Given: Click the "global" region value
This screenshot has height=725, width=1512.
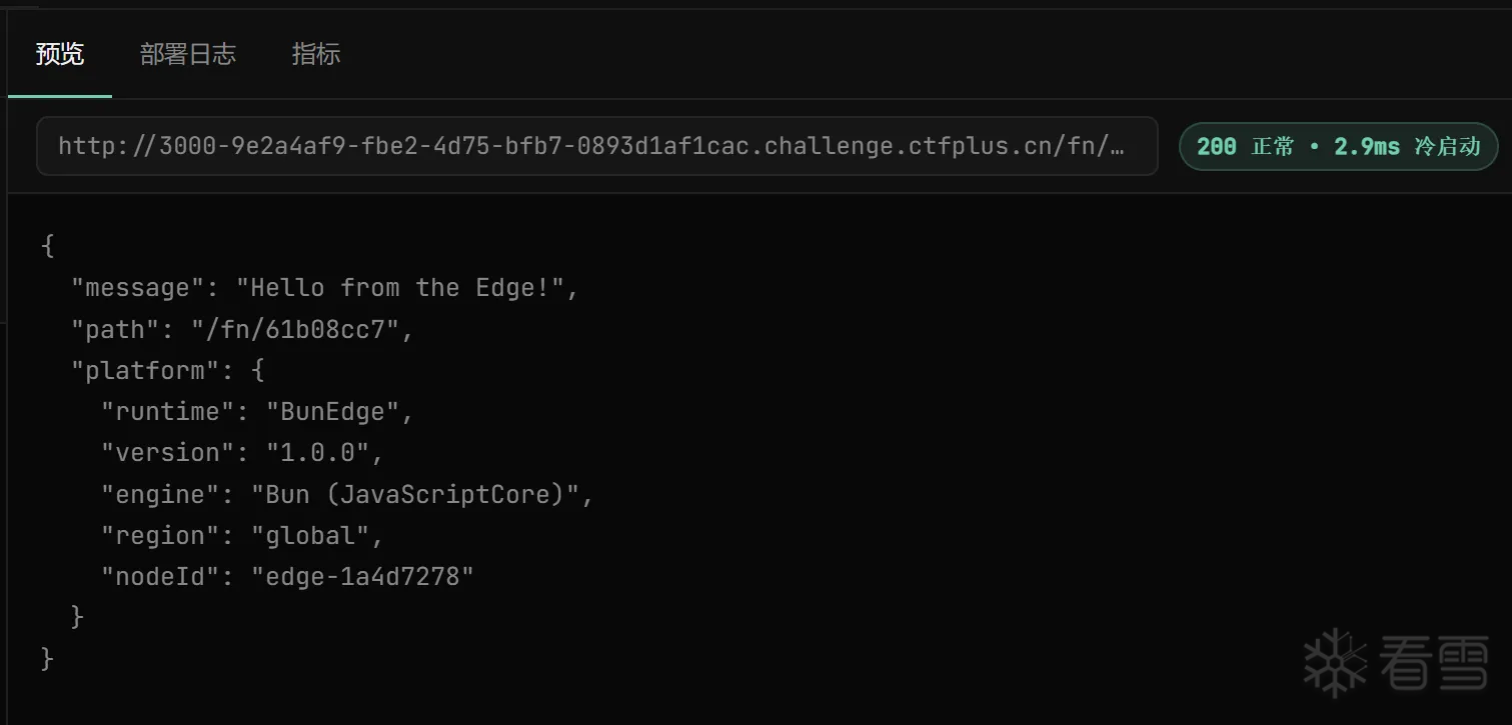Looking at the screenshot, I should click(310, 536).
